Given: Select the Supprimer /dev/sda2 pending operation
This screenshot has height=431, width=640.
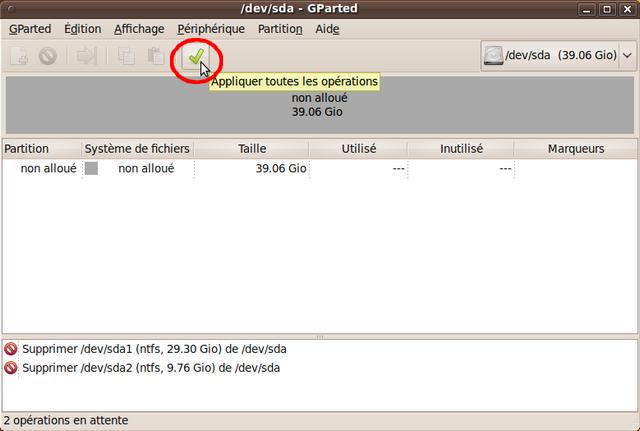Looking at the screenshot, I should tap(151, 368).
